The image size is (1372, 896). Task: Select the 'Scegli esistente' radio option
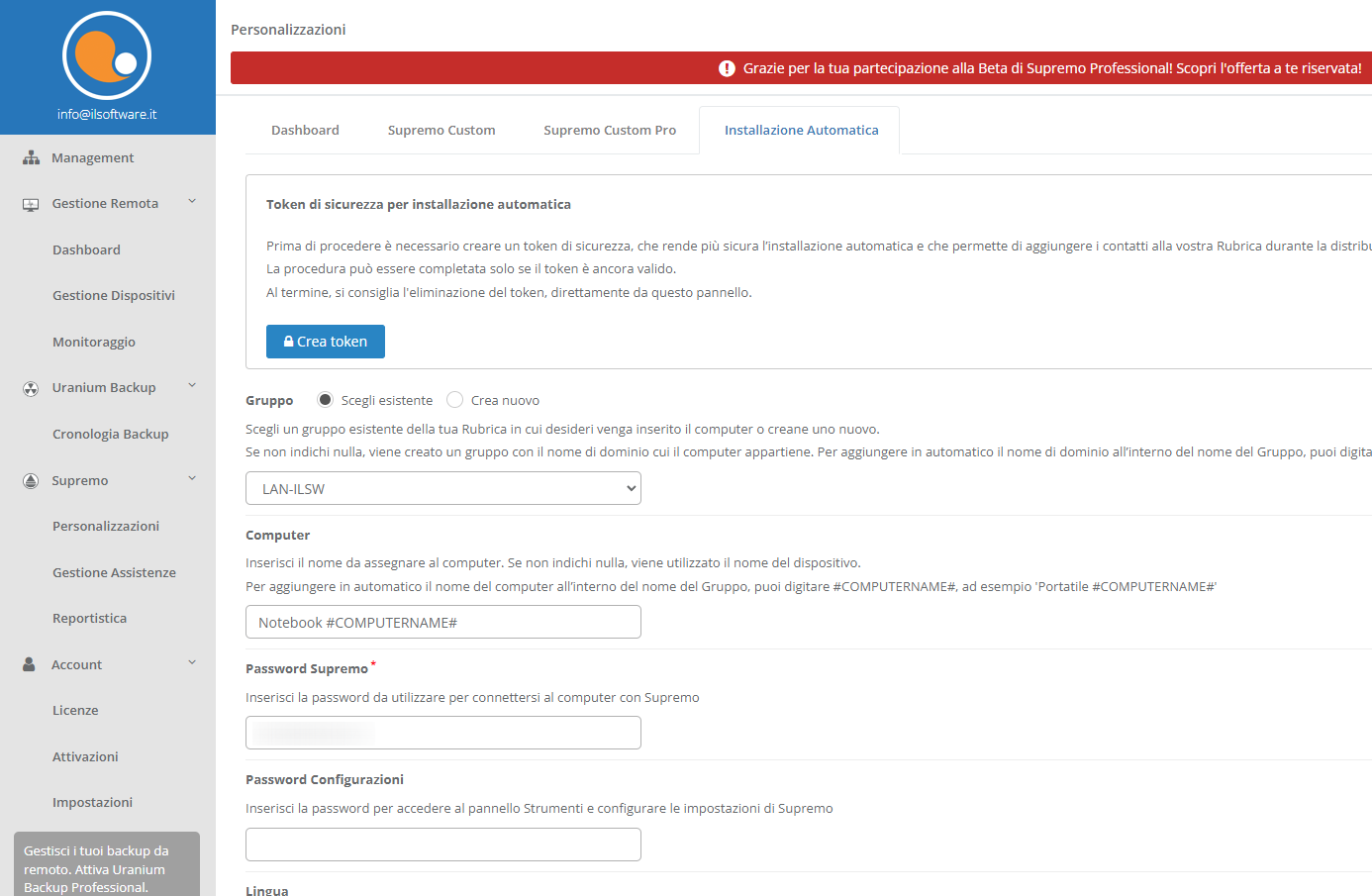[325, 400]
